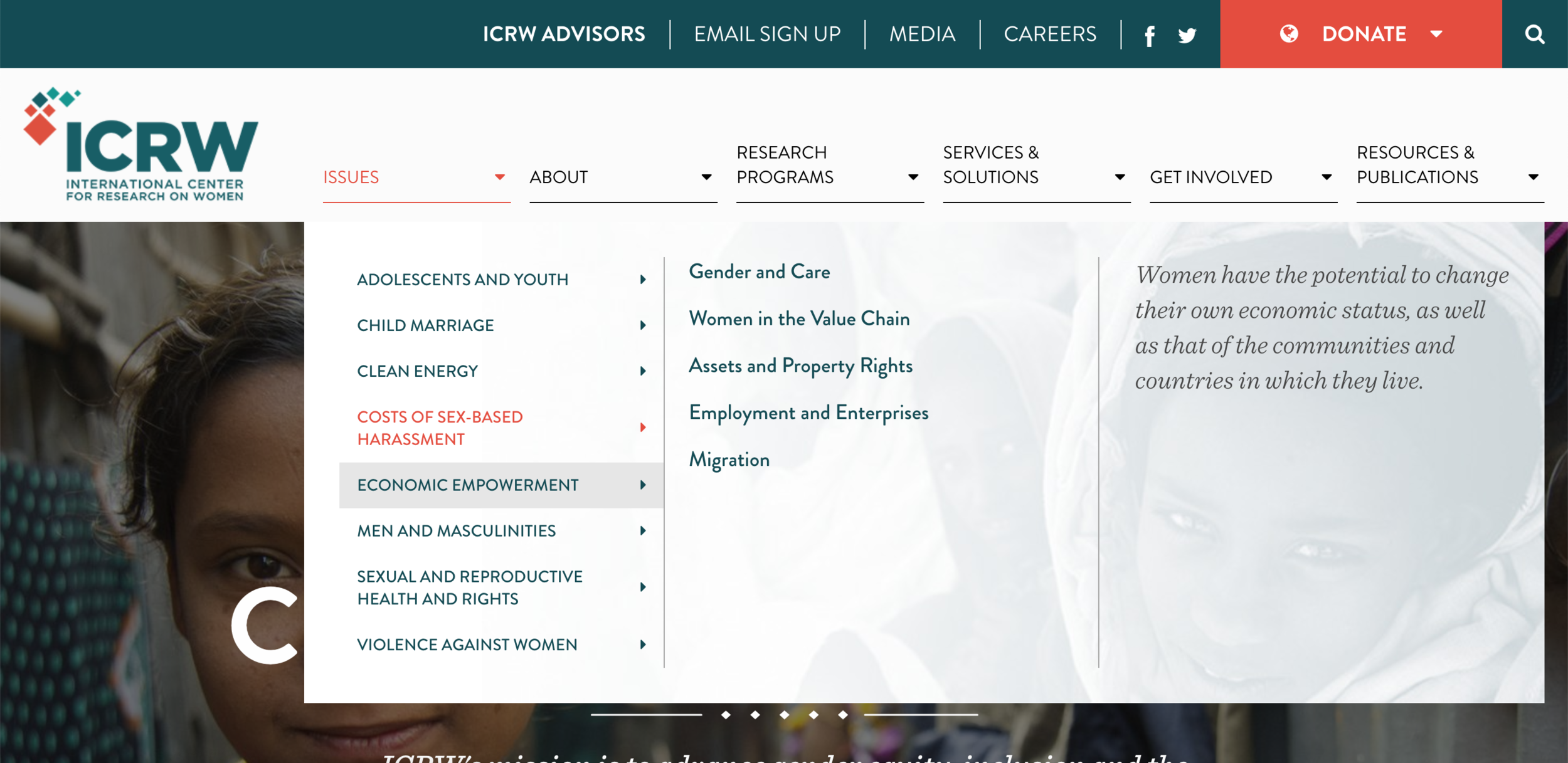Image resolution: width=1568 pixels, height=763 pixels.
Task: Expand the About menu arrow
Action: click(706, 177)
